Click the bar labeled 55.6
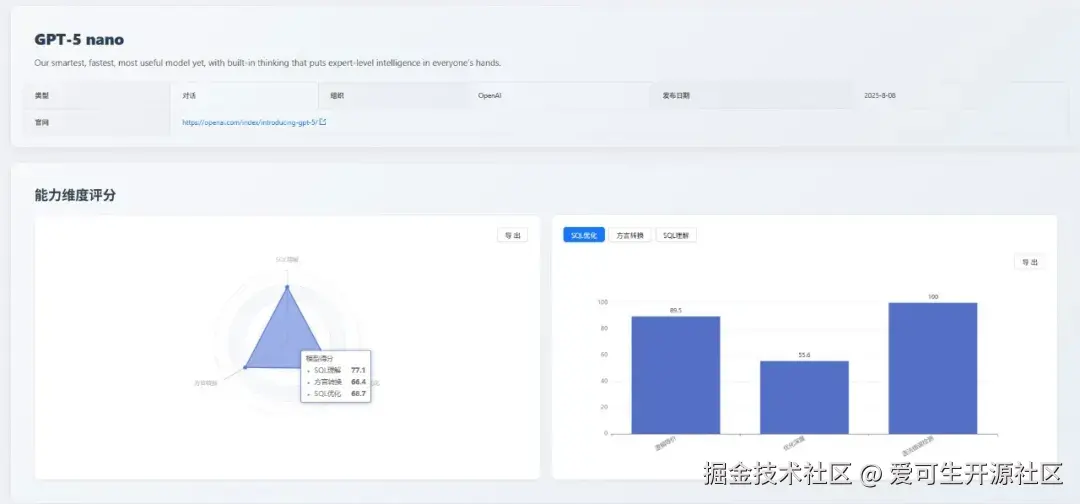1080x504 pixels. point(804,397)
